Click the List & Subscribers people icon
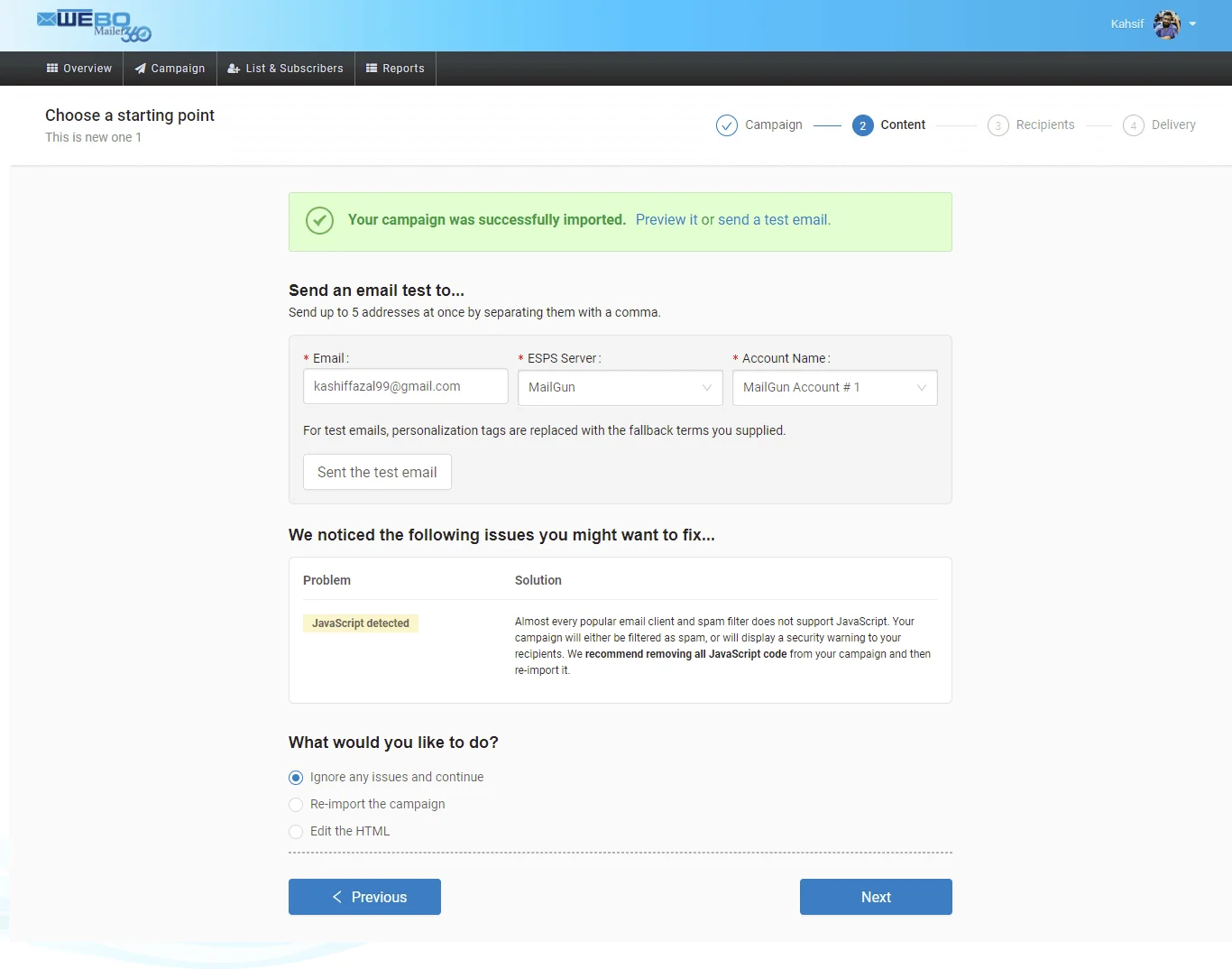The height and width of the screenshot is (969, 1232). coord(234,69)
